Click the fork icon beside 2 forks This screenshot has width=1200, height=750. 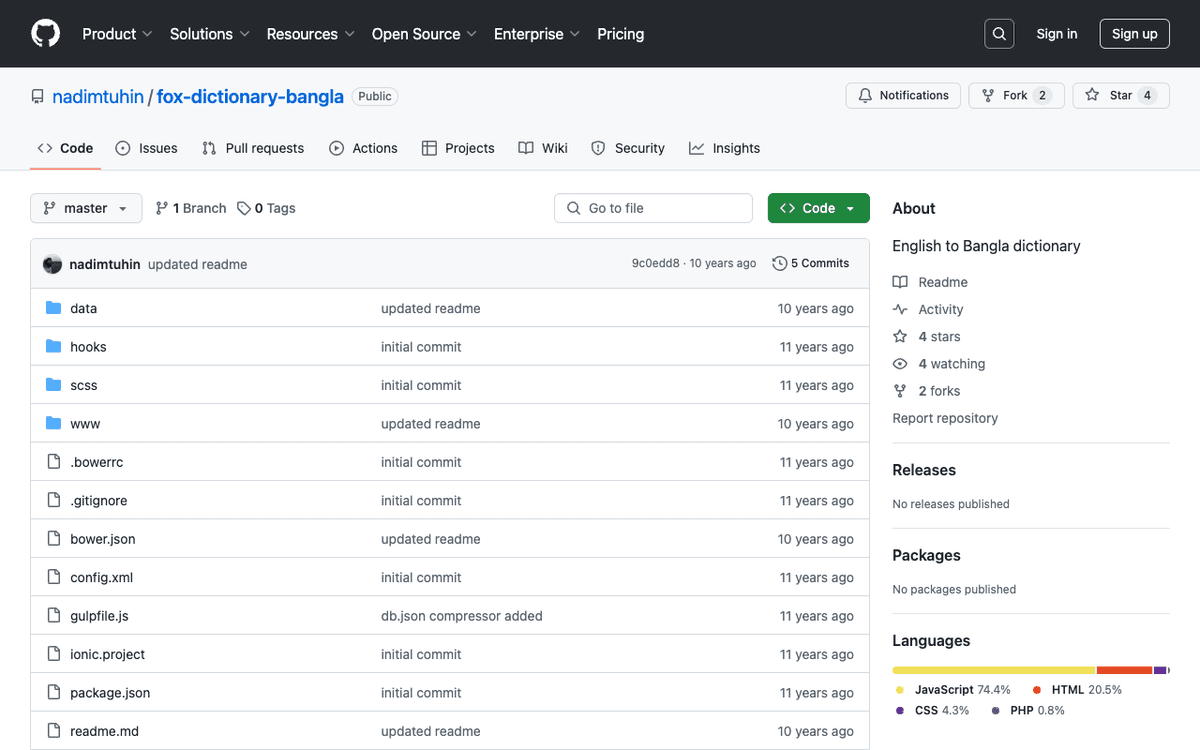(x=900, y=391)
